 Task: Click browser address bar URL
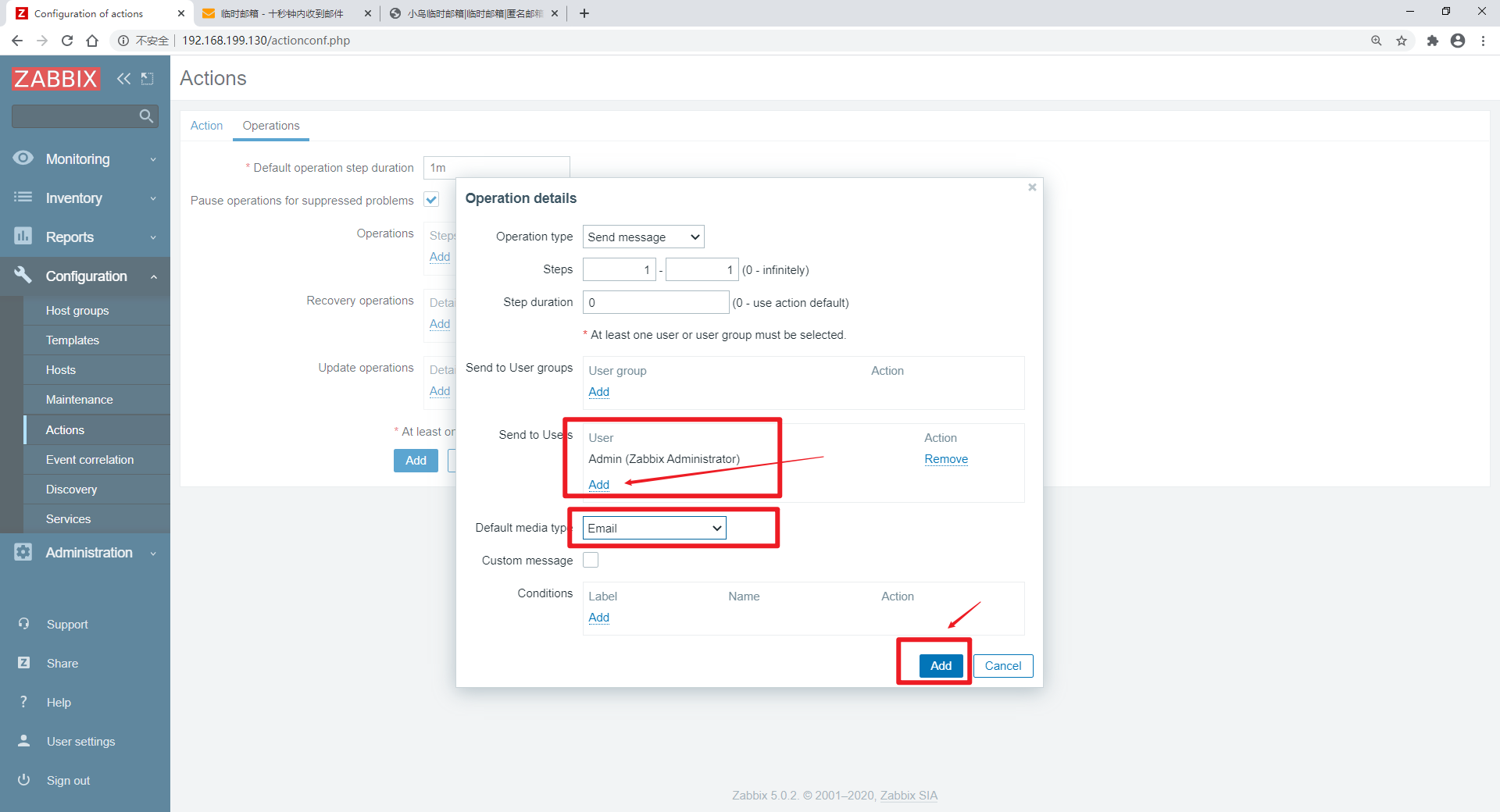coord(266,41)
